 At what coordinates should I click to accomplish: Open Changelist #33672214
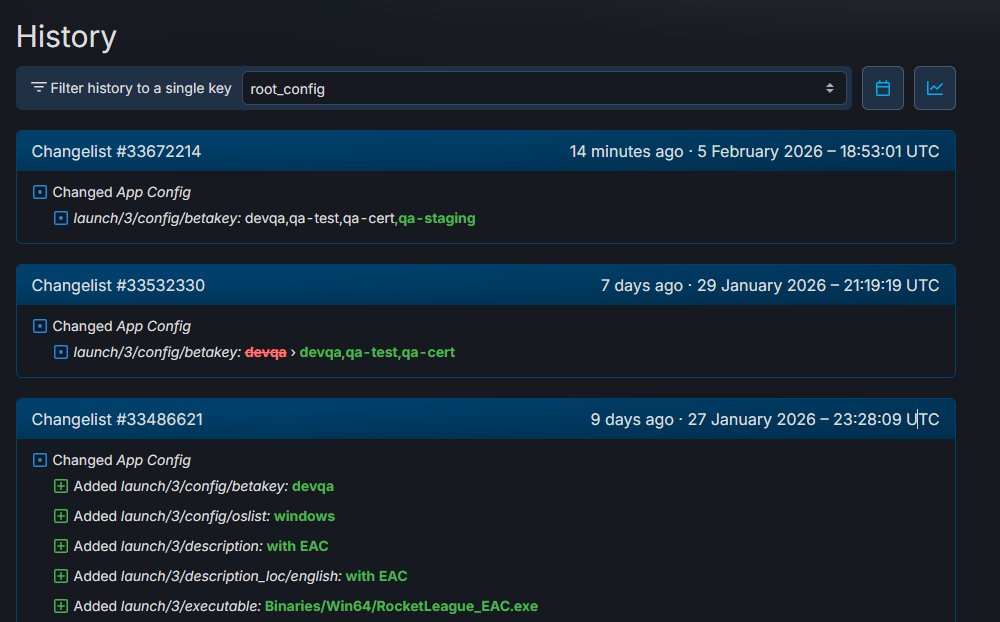point(116,151)
